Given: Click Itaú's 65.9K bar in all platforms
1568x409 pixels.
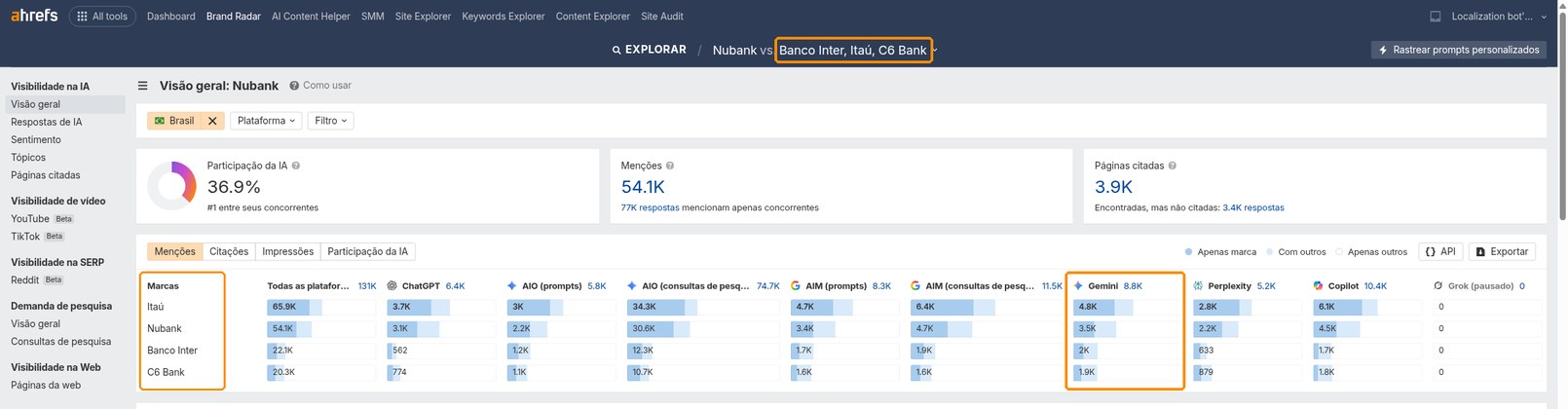Looking at the screenshot, I should 321,307.
